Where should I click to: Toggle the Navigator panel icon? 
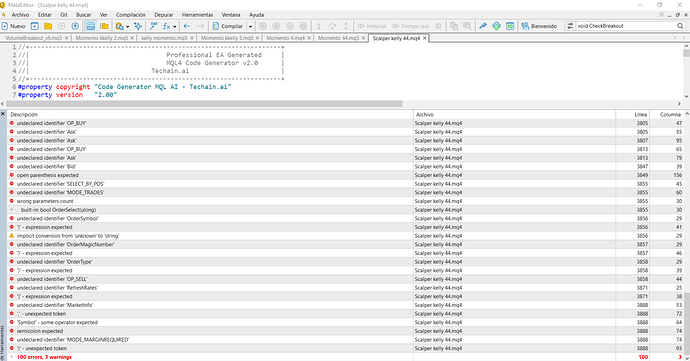click(x=91, y=26)
